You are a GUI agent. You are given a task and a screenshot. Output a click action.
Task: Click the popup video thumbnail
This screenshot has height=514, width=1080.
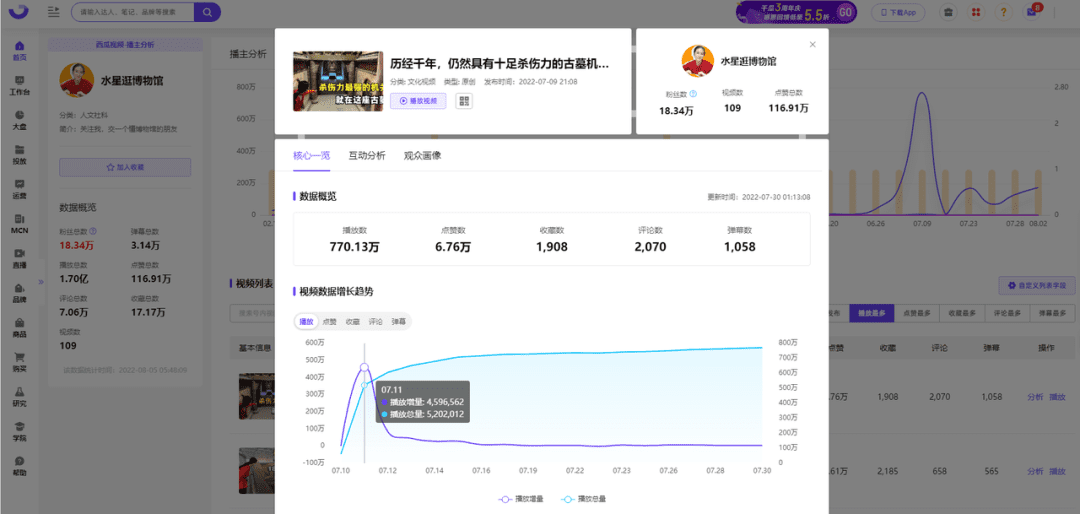coord(338,81)
